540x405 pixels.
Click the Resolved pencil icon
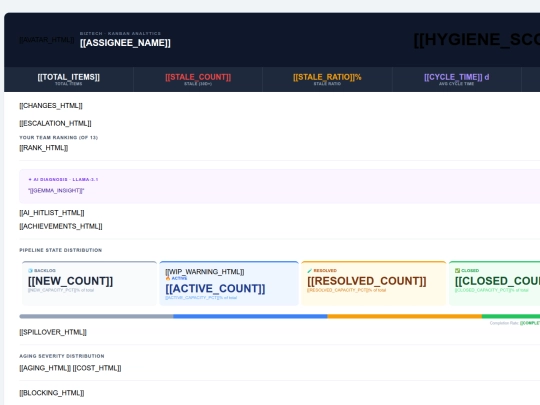[x=310, y=271]
